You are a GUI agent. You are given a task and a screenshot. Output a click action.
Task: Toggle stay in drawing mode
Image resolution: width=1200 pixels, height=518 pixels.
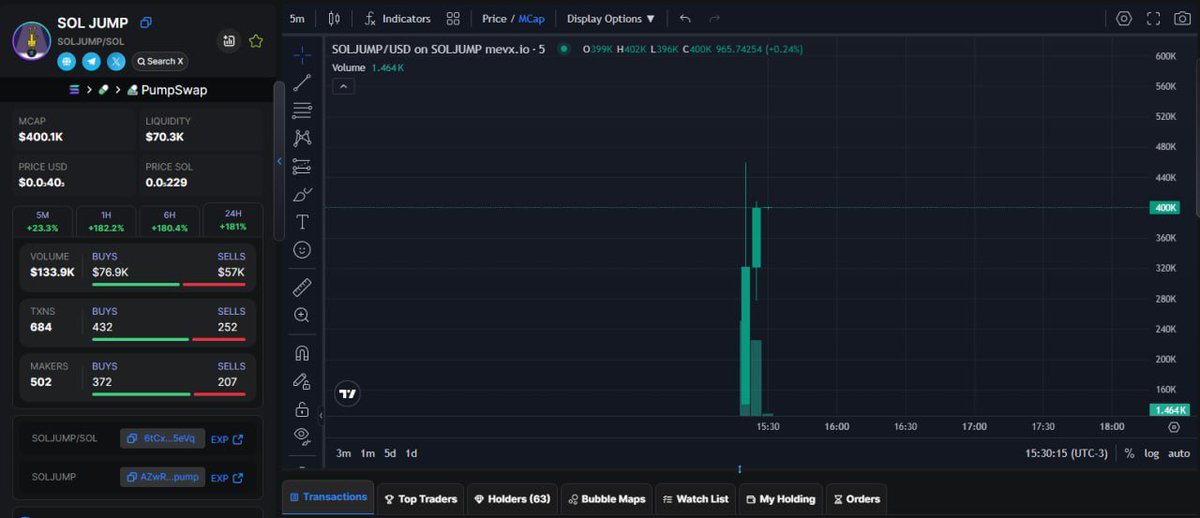[302, 381]
